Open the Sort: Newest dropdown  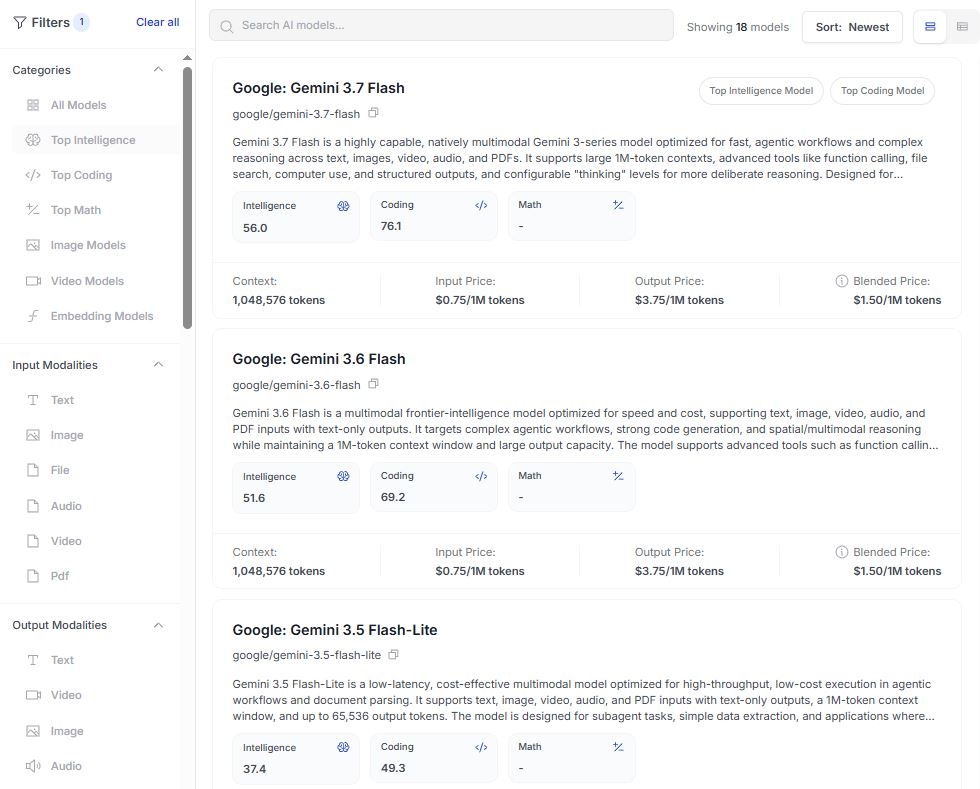coord(852,27)
